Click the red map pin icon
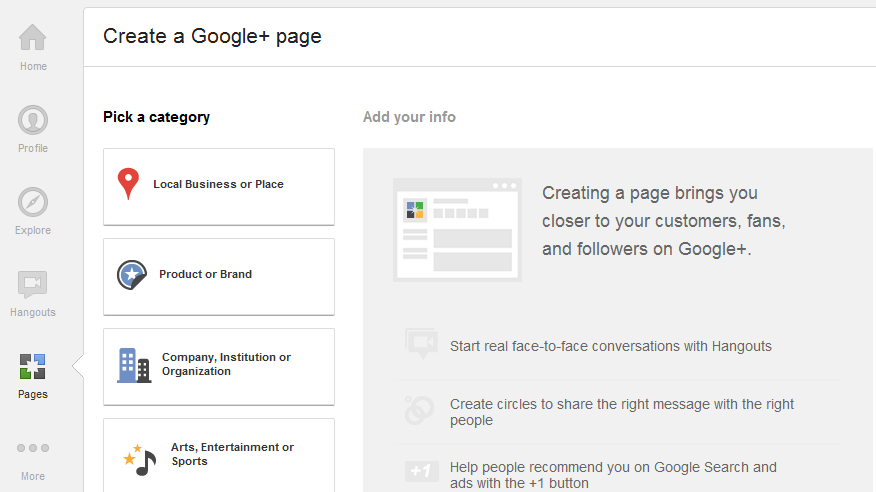 (128, 184)
